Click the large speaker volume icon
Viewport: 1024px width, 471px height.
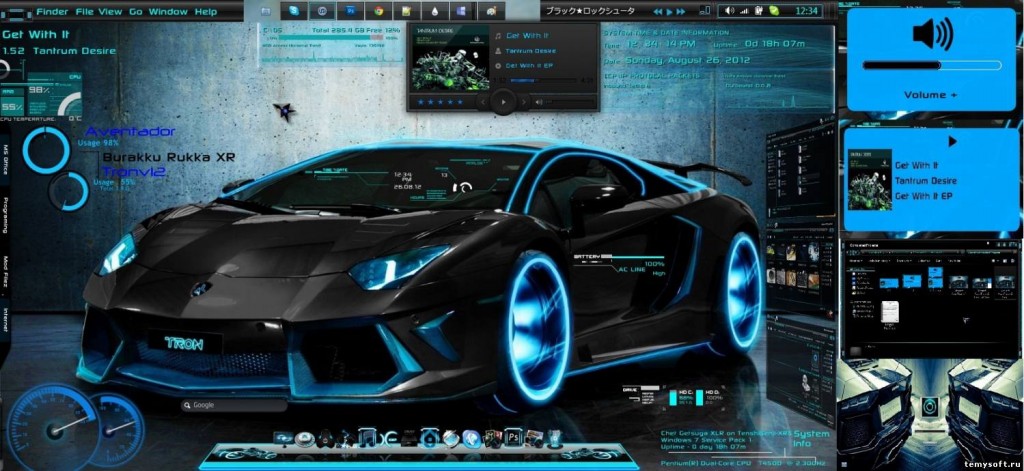[933, 34]
